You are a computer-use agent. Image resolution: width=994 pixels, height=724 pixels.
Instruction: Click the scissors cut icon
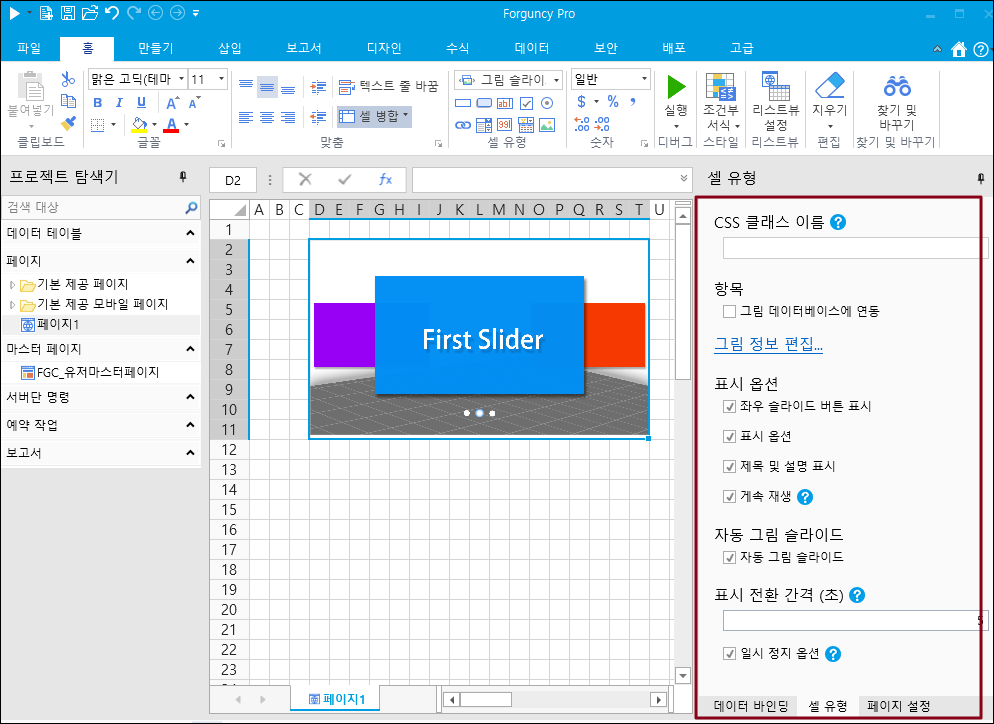click(68, 79)
